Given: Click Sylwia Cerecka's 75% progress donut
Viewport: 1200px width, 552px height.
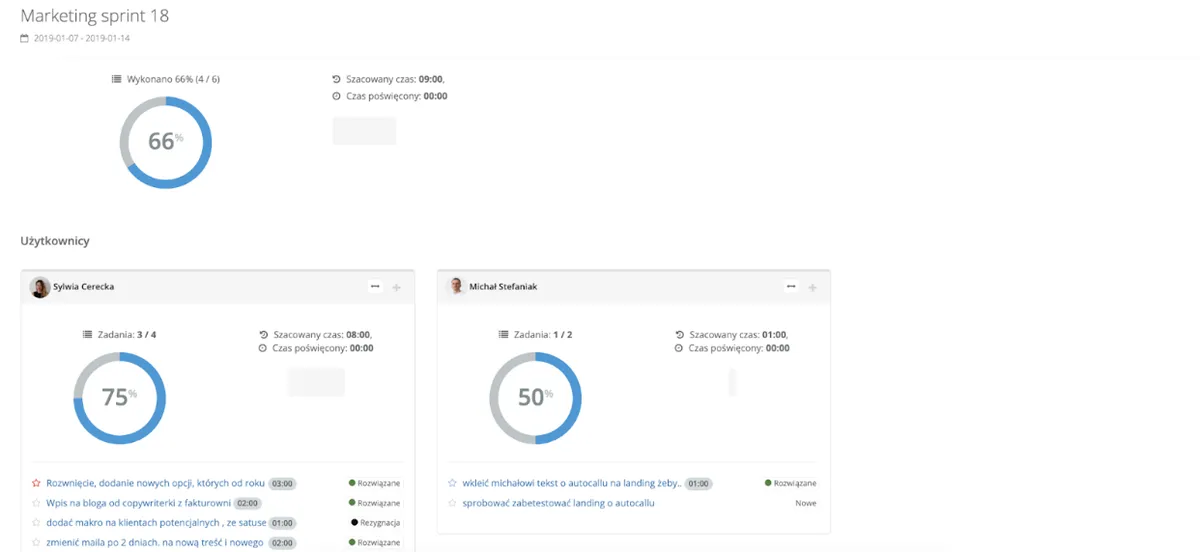Looking at the screenshot, I should click(x=120, y=398).
